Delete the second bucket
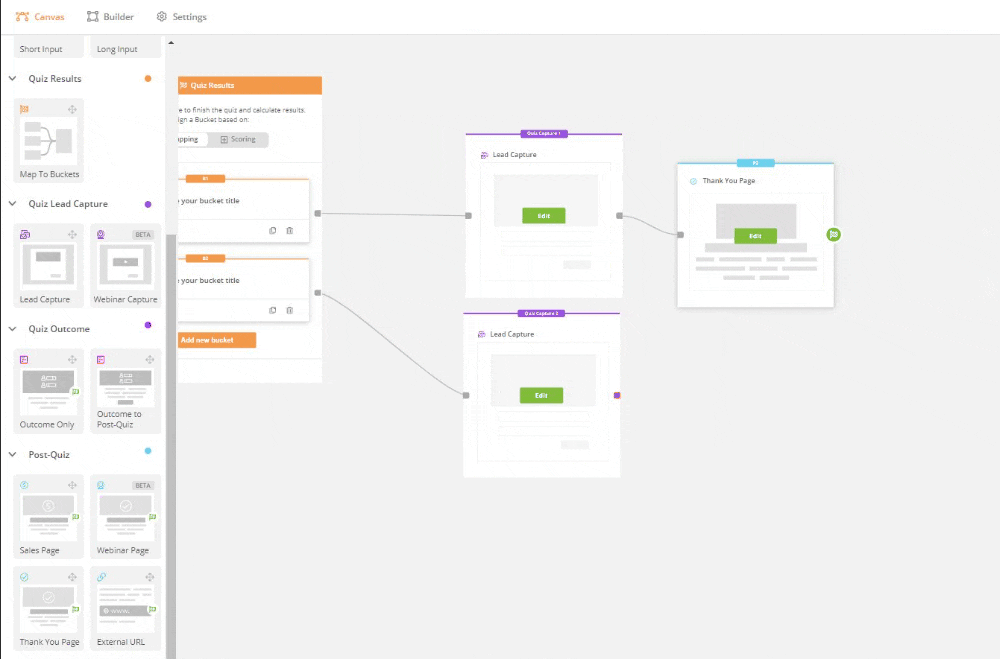This screenshot has height=659, width=1000. click(290, 310)
